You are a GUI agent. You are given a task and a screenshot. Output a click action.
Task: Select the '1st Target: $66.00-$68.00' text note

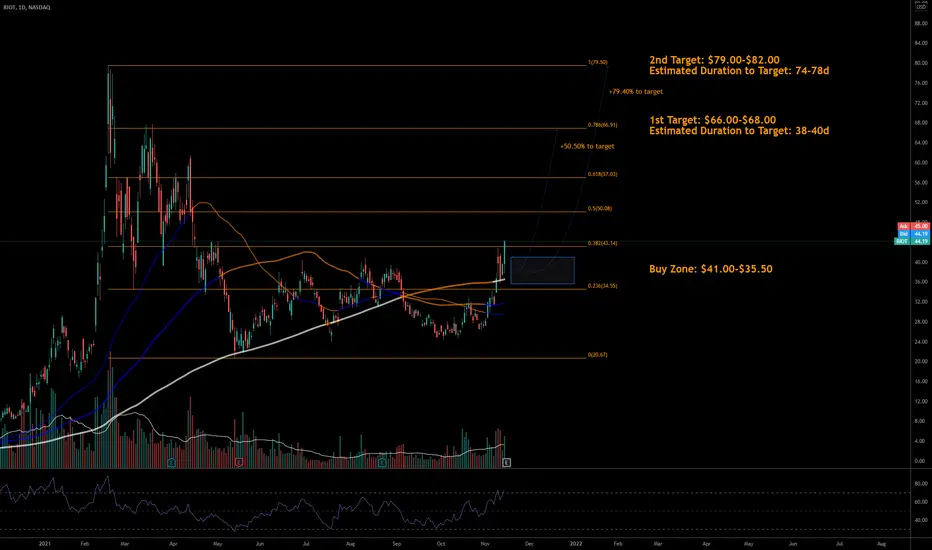713,120
